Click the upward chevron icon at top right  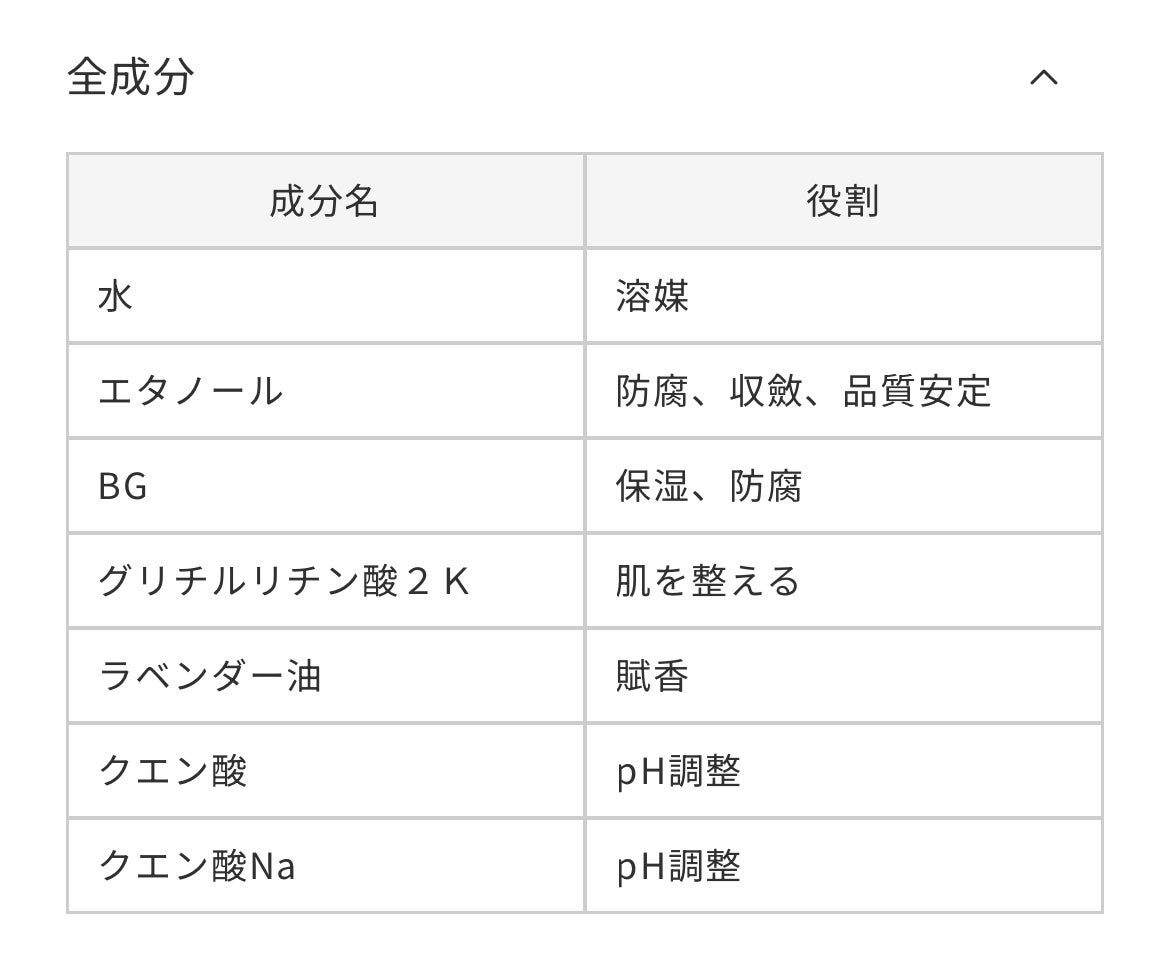pyautogui.click(x=1046, y=78)
